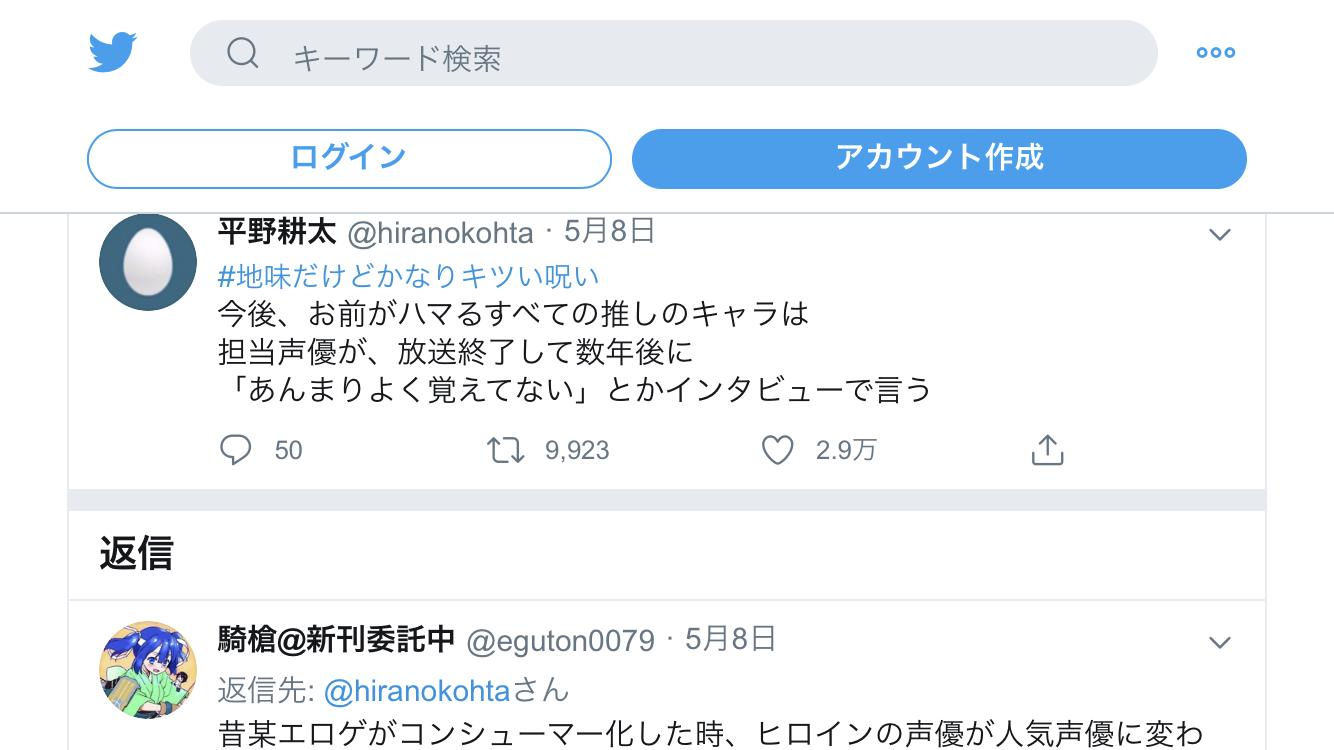
Task: Open the @hiranokohta mention link
Action: 417,690
